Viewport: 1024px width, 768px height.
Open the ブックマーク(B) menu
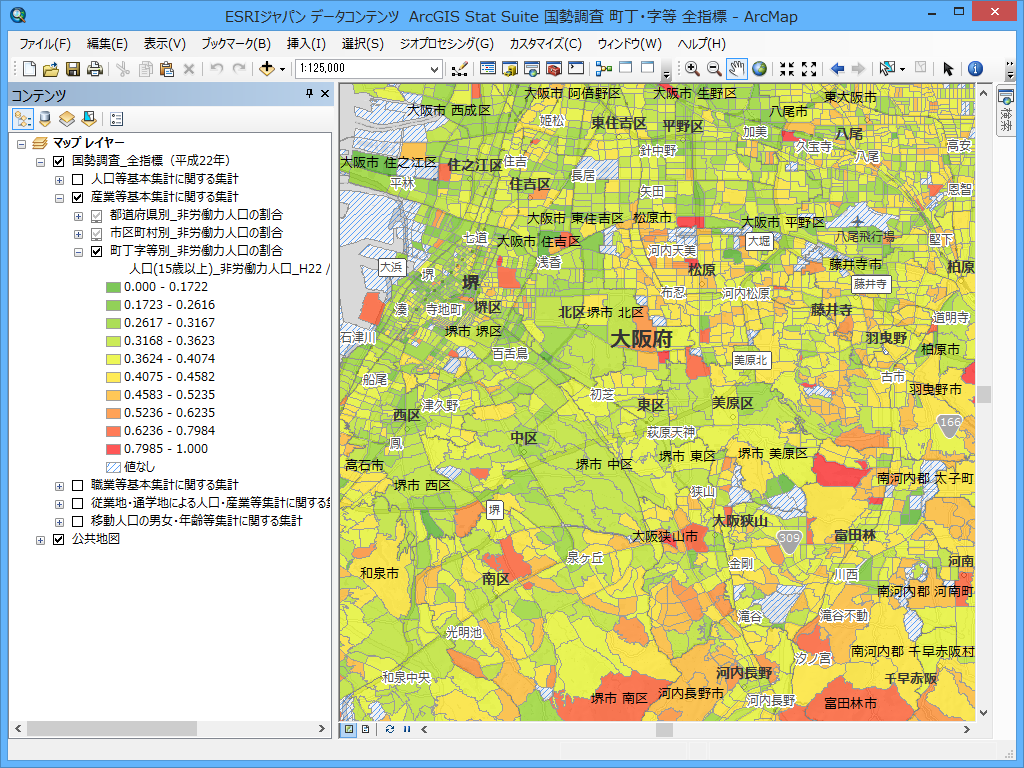[235, 44]
